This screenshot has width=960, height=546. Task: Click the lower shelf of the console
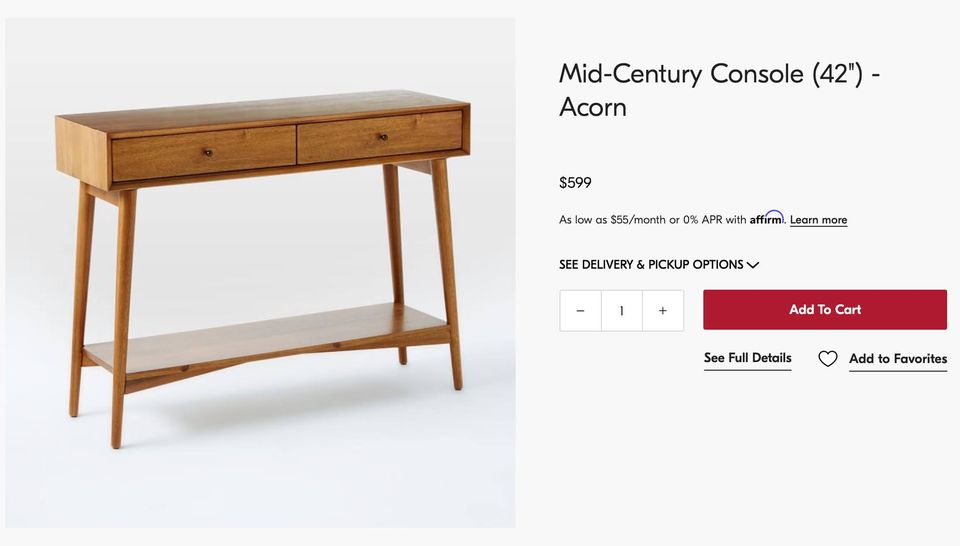(x=270, y=334)
